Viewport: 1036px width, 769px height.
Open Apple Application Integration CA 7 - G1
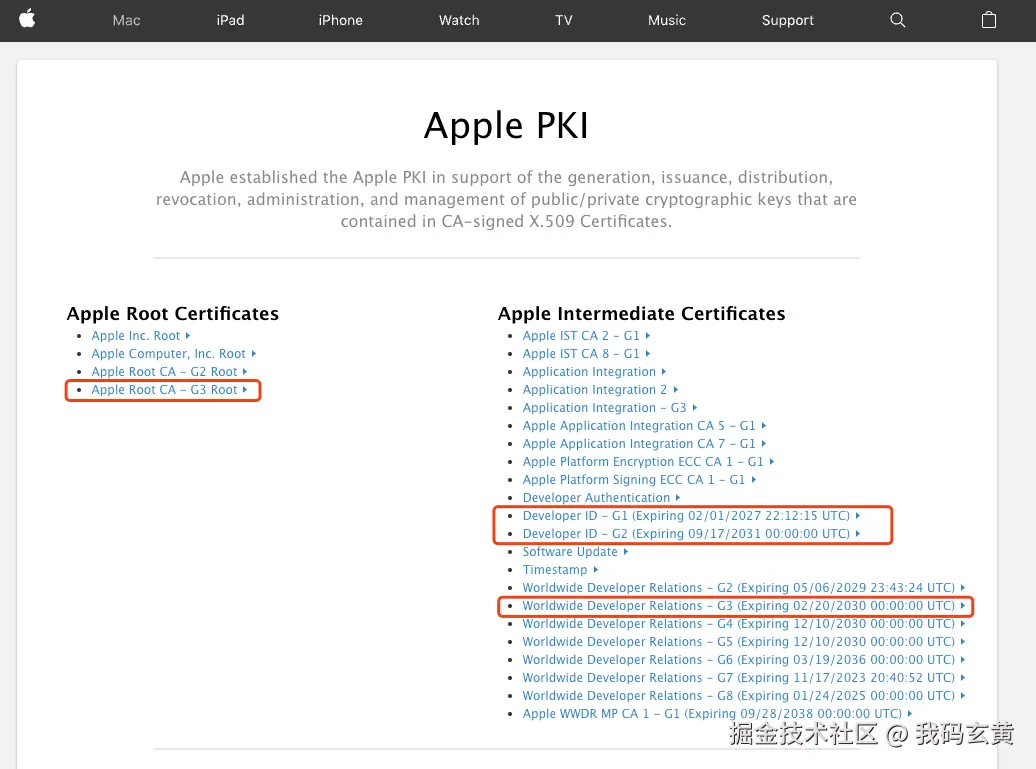click(645, 443)
